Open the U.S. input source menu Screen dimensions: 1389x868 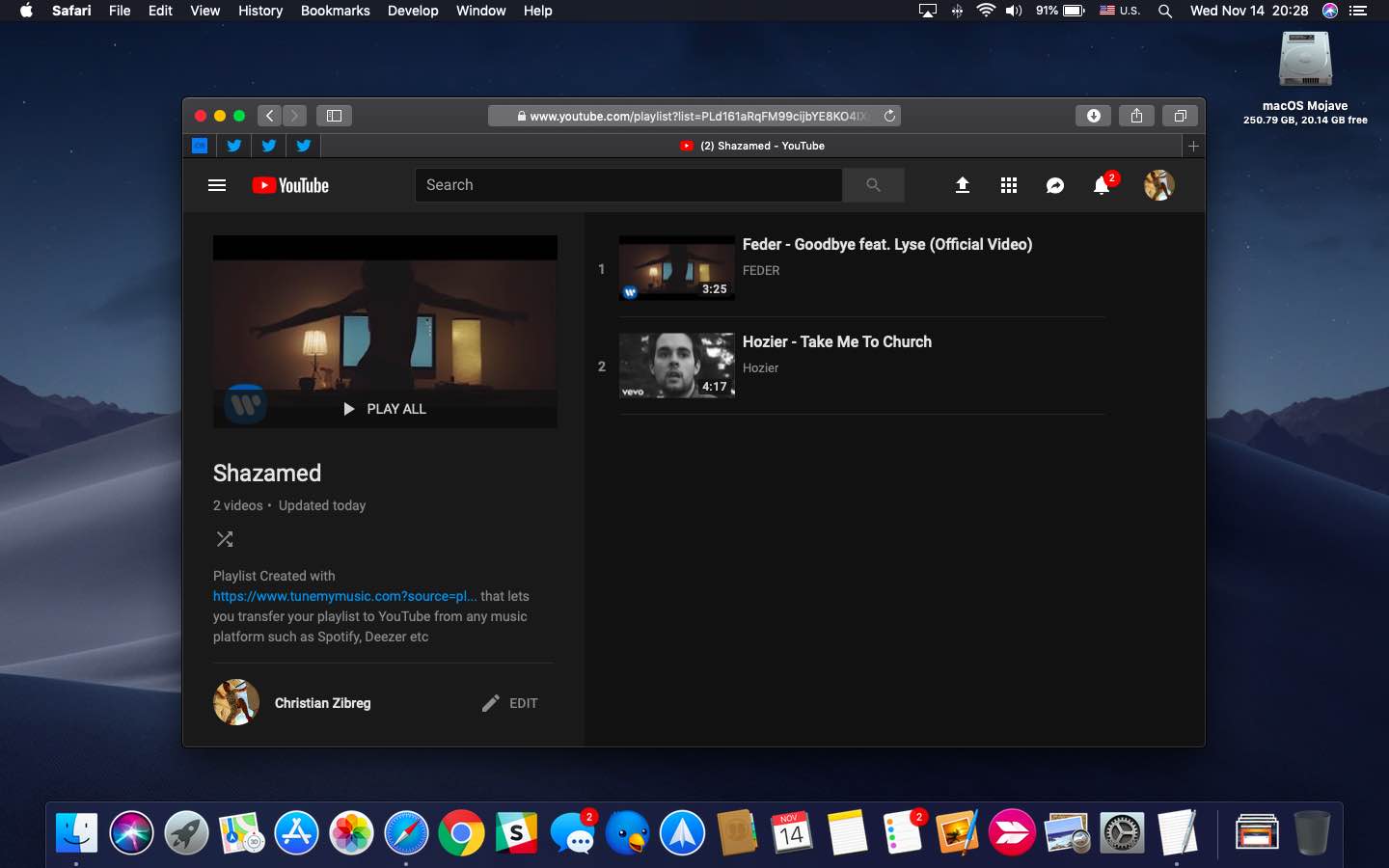pyautogui.click(x=1120, y=11)
